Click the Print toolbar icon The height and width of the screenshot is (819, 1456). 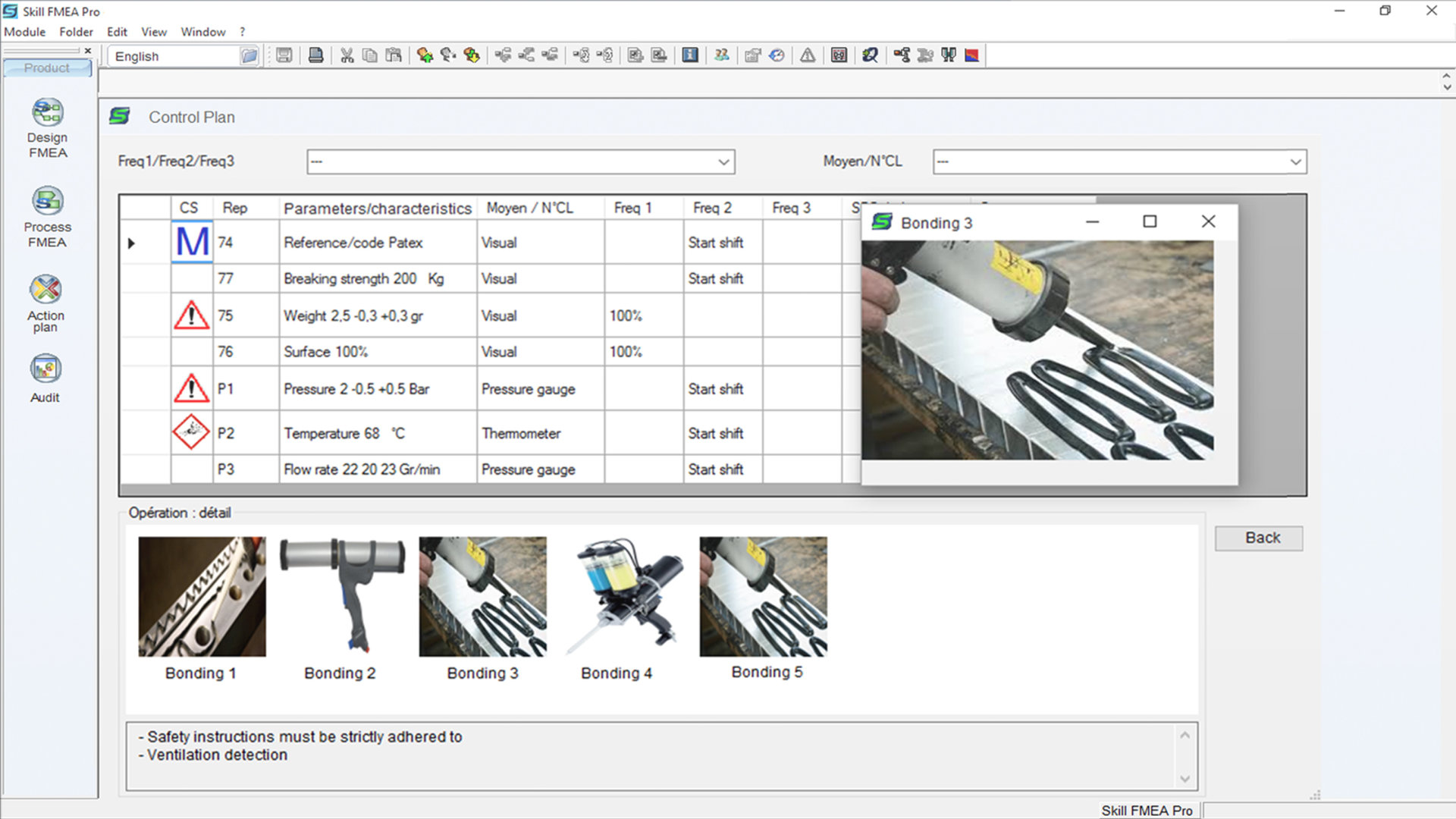(x=316, y=55)
